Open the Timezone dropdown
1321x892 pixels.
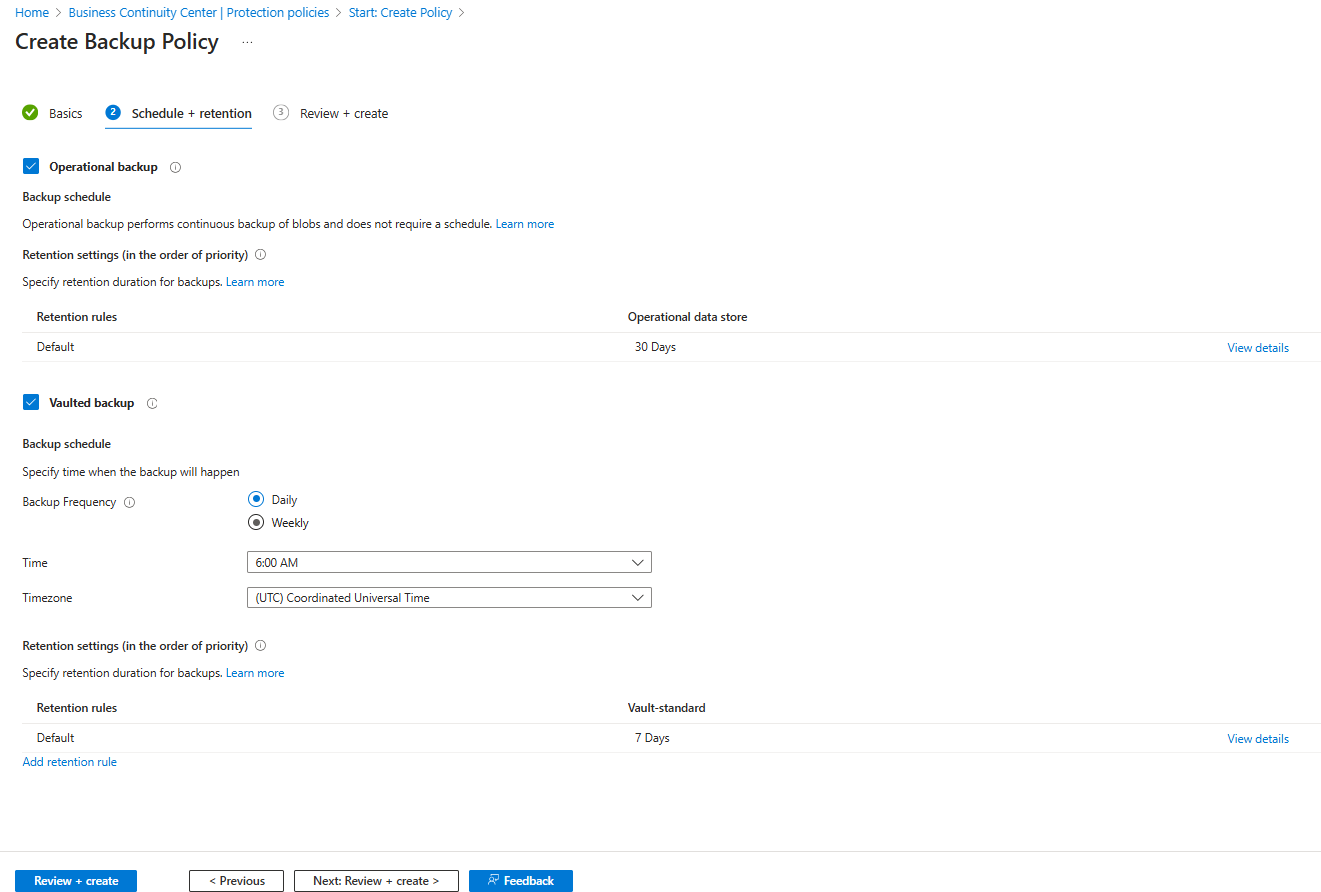point(449,598)
